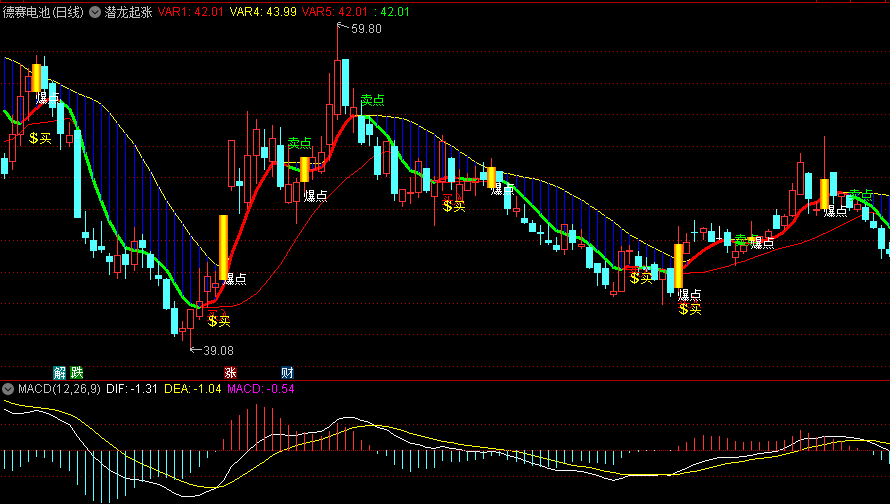Screen dimensions: 890x504
Task: Click the VAR1: 42.01 readout
Action: coord(191,12)
